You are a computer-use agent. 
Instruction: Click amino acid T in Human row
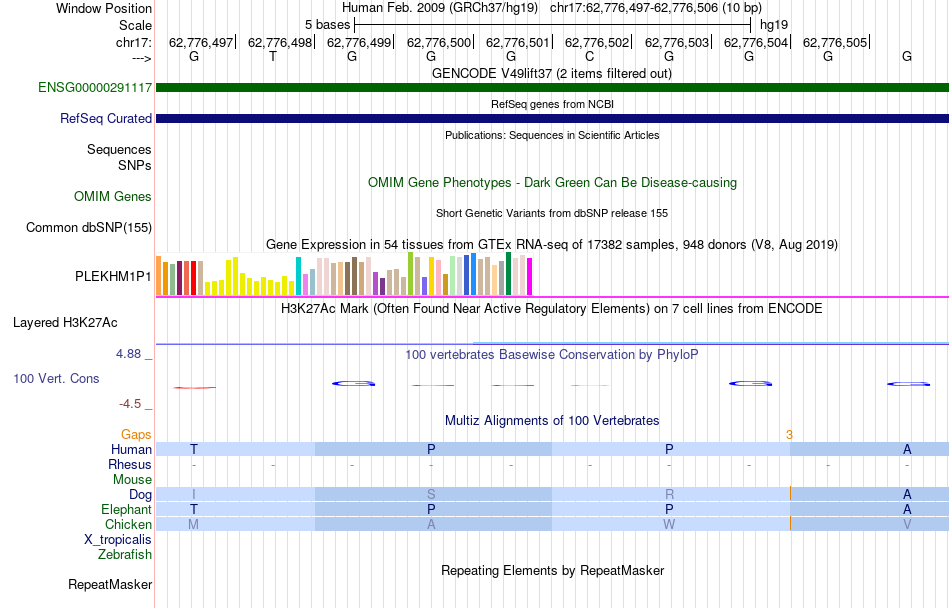[194, 449]
